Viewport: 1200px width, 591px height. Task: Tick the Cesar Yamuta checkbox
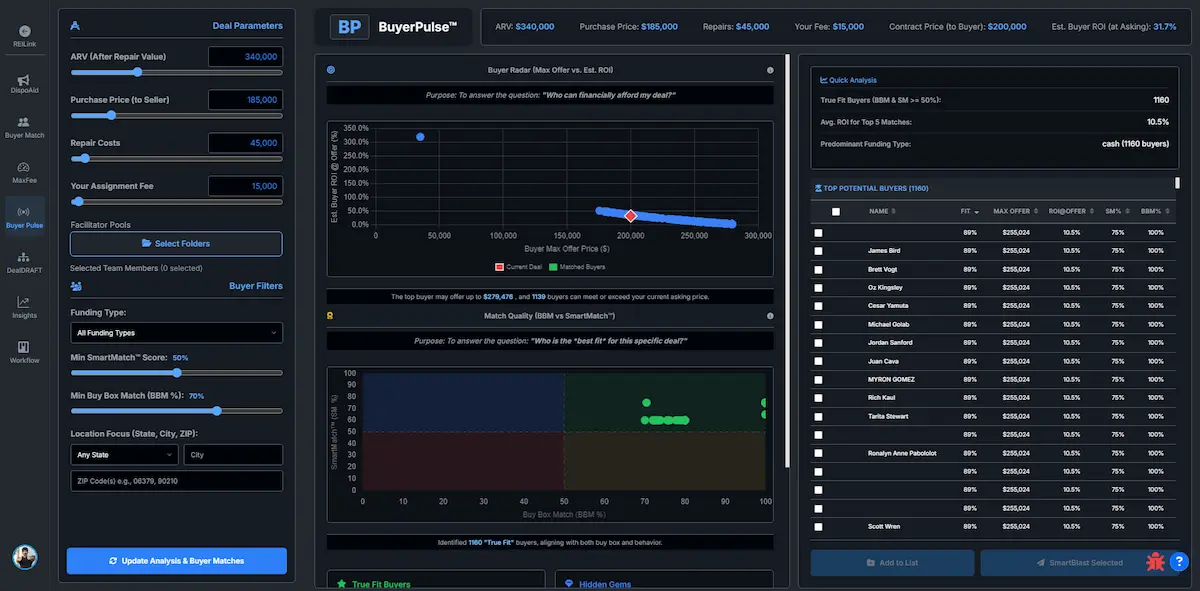(818, 306)
